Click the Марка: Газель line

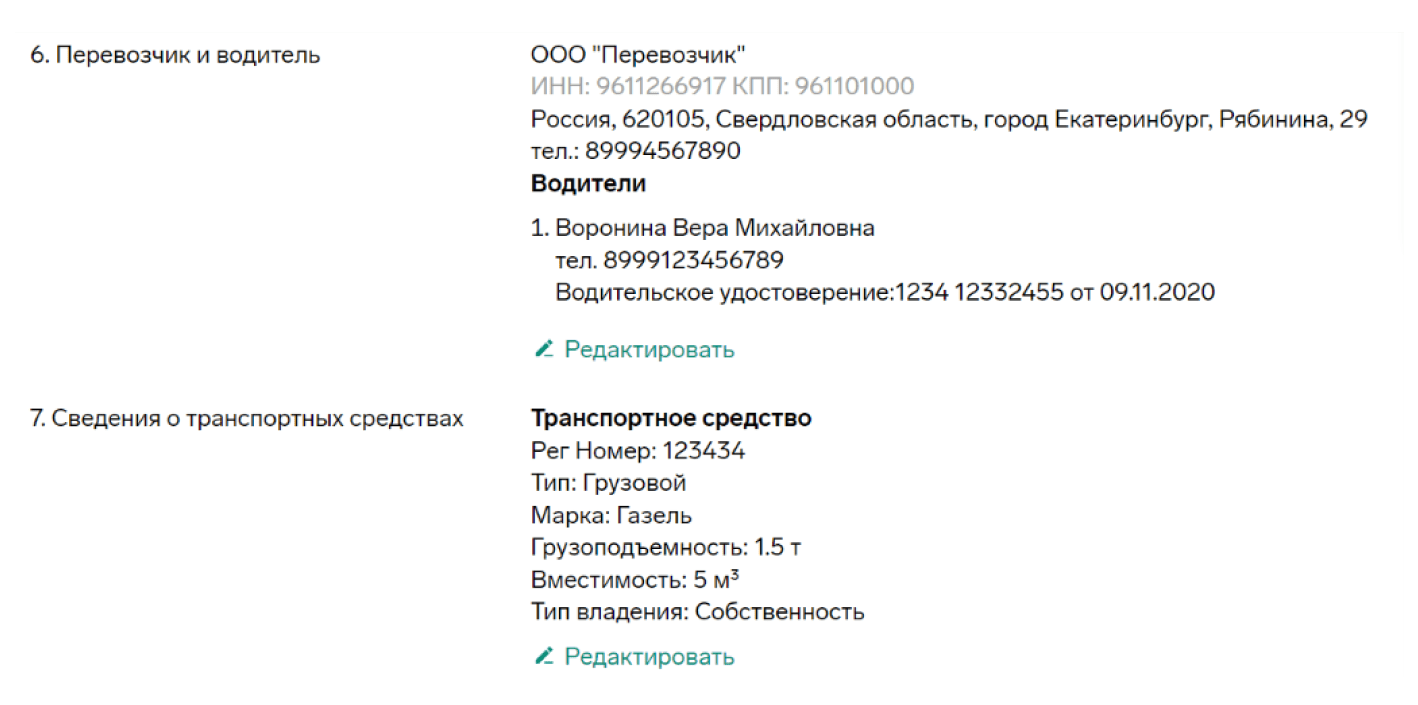click(x=611, y=515)
